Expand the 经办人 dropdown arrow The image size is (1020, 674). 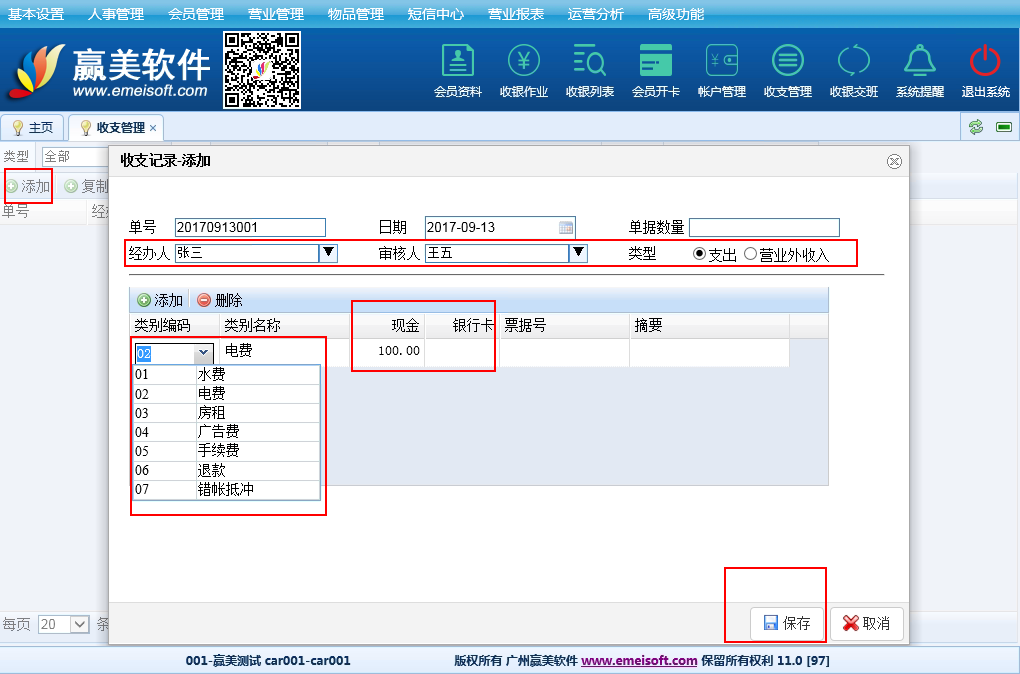(x=328, y=253)
